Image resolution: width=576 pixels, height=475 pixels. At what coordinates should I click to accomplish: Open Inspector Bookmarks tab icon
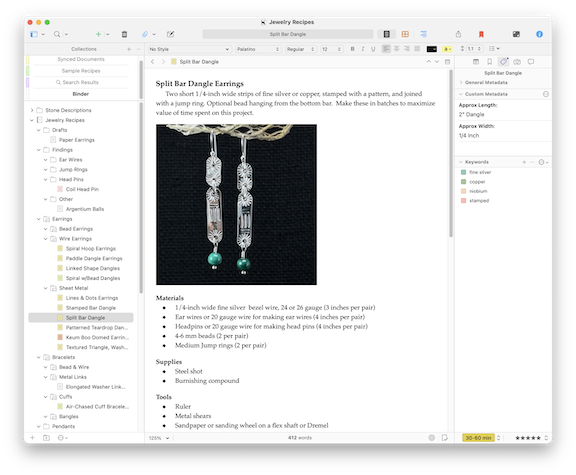pyautogui.click(x=489, y=62)
